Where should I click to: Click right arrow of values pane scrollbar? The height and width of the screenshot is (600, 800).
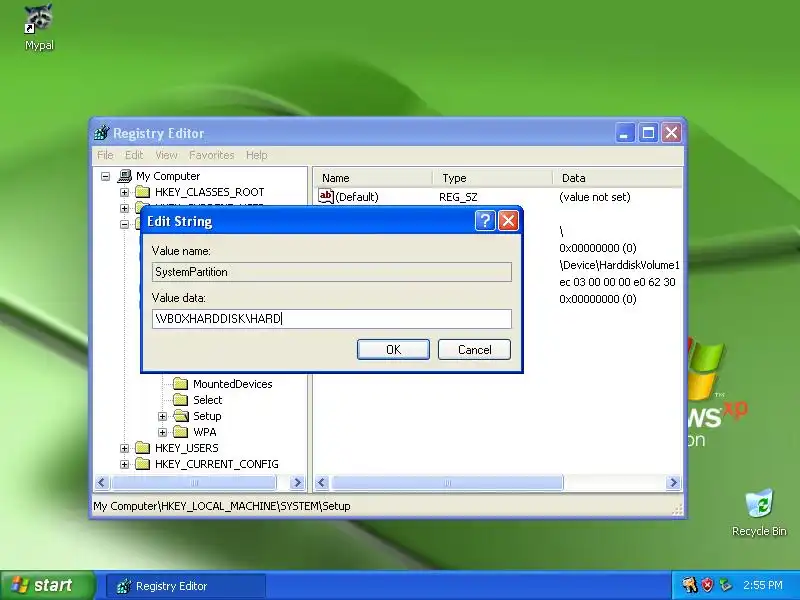coord(673,483)
